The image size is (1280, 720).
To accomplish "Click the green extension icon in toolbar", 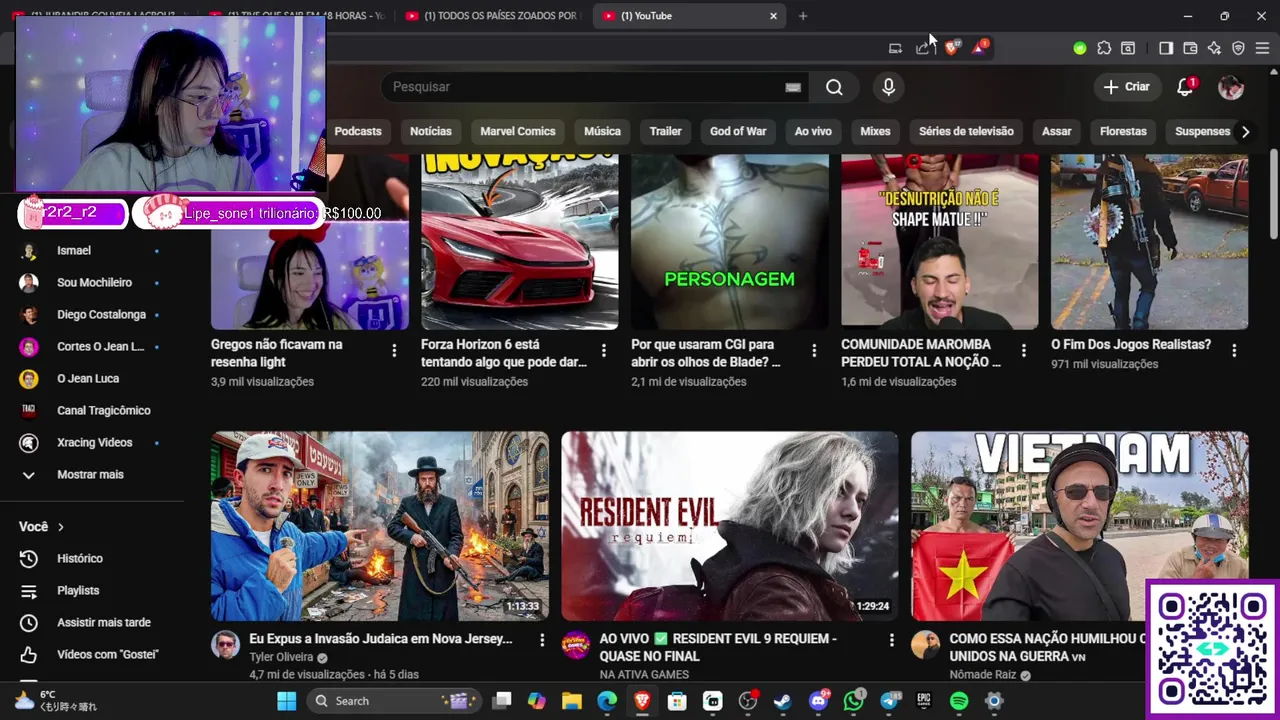I will [1080, 48].
